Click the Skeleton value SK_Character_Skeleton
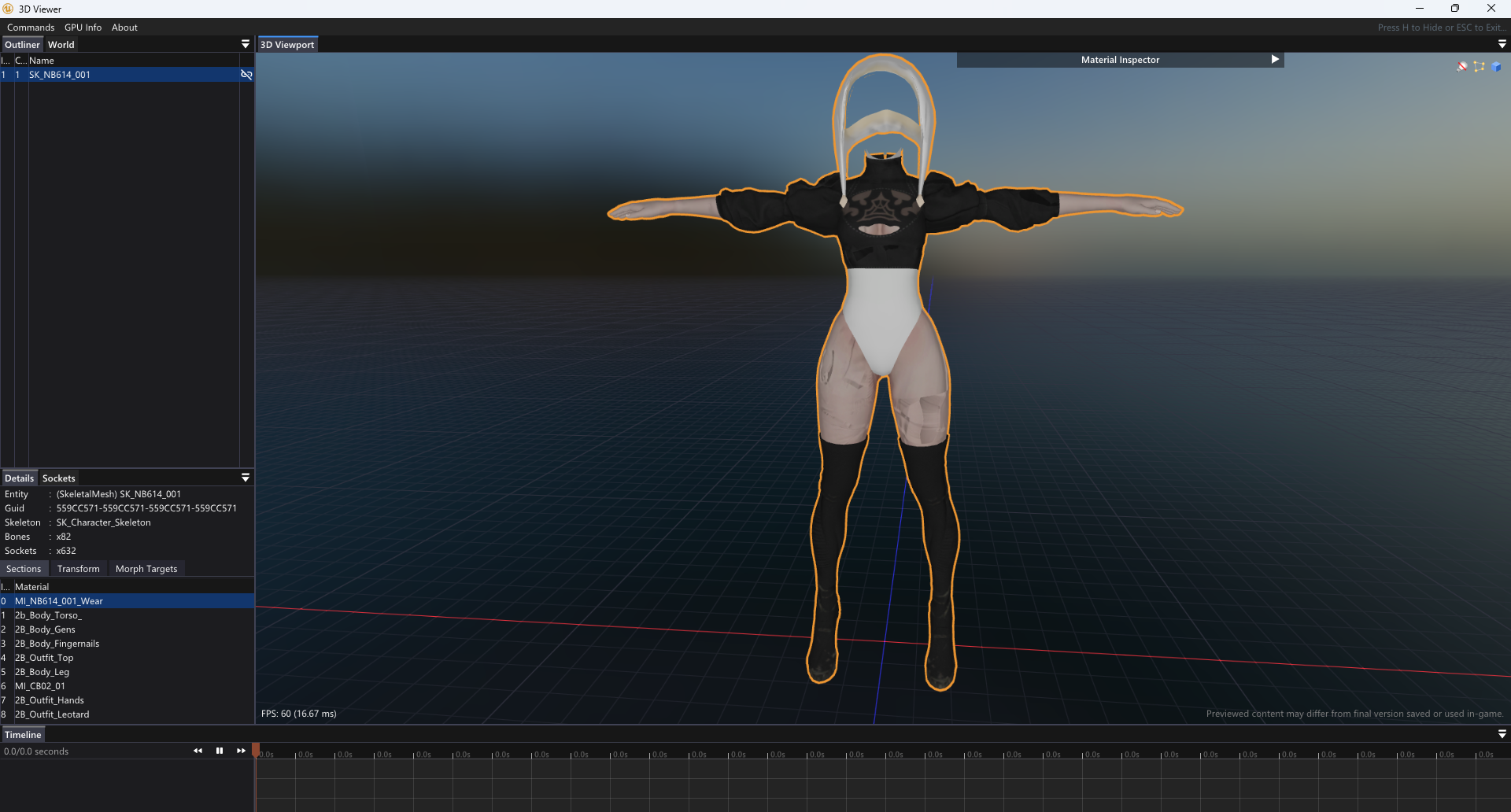 point(103,522)
